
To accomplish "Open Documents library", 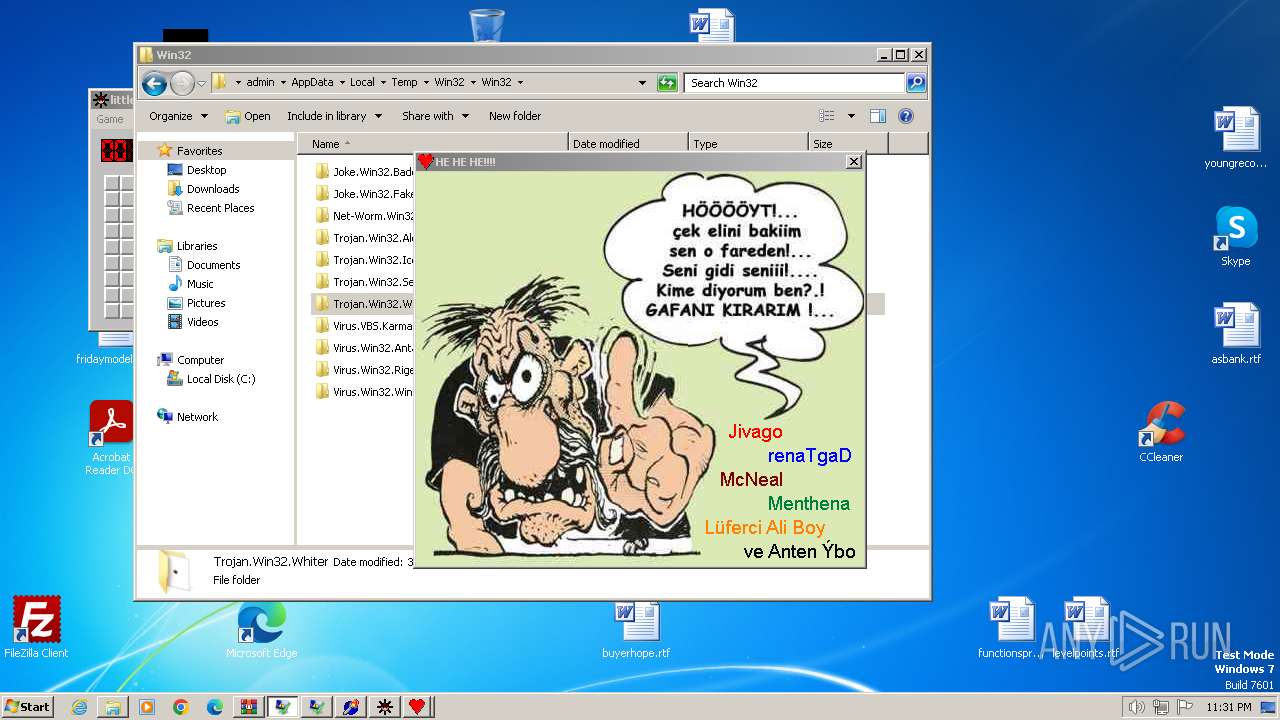I will (x=213, y=265).
